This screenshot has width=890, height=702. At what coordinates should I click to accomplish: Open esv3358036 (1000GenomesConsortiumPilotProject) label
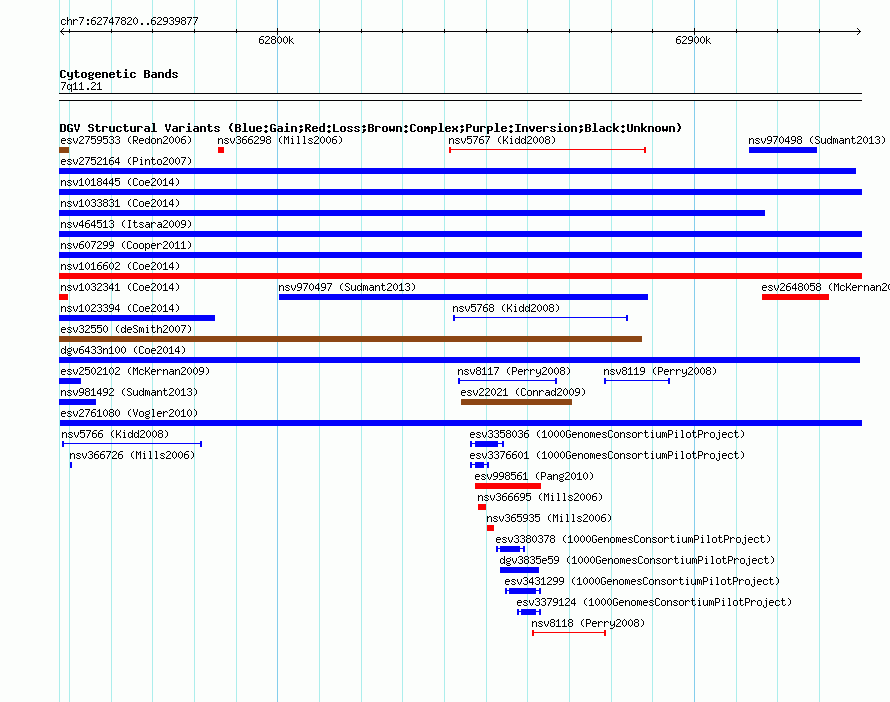click(607, 434)
